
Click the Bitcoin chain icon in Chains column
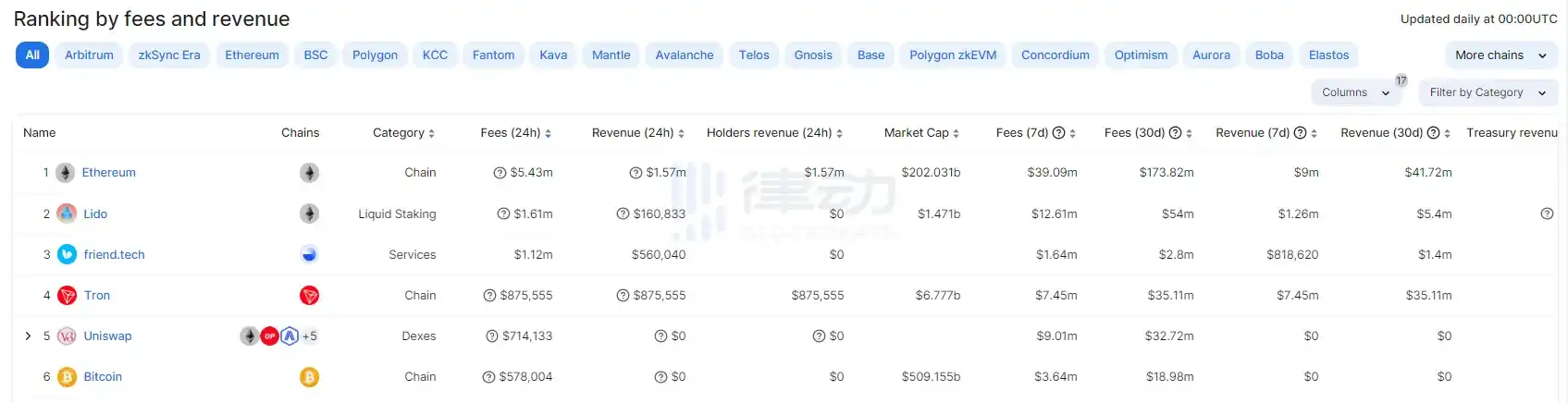tap(309, 377)
